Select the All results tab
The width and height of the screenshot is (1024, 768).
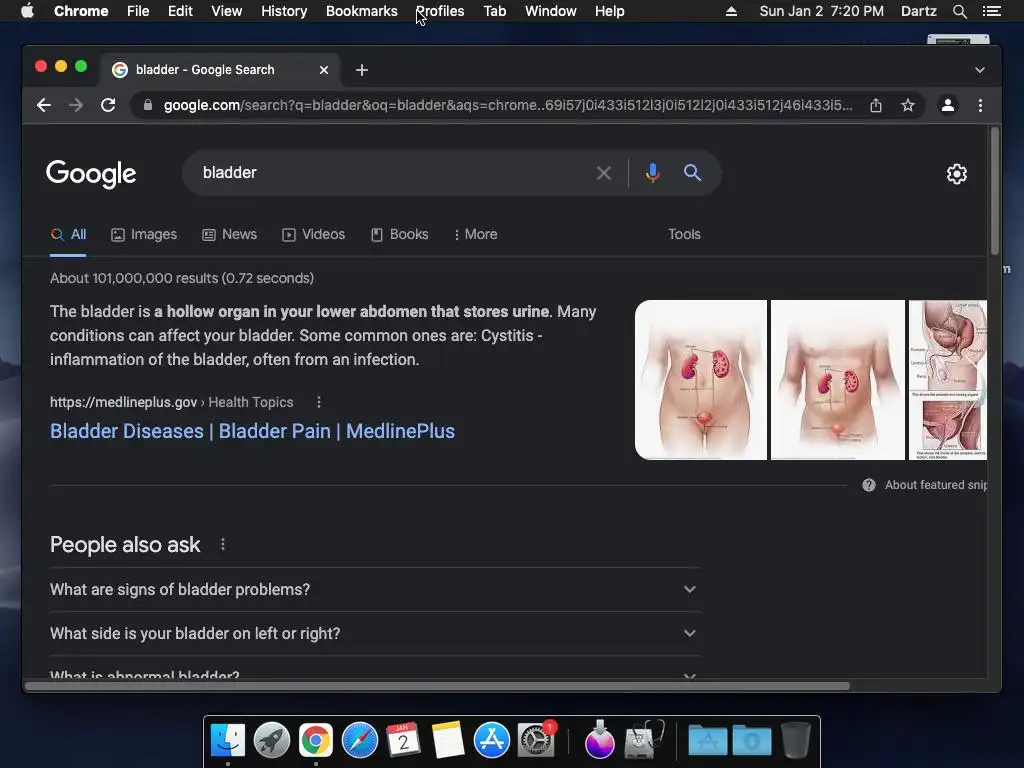pos(69,234)
